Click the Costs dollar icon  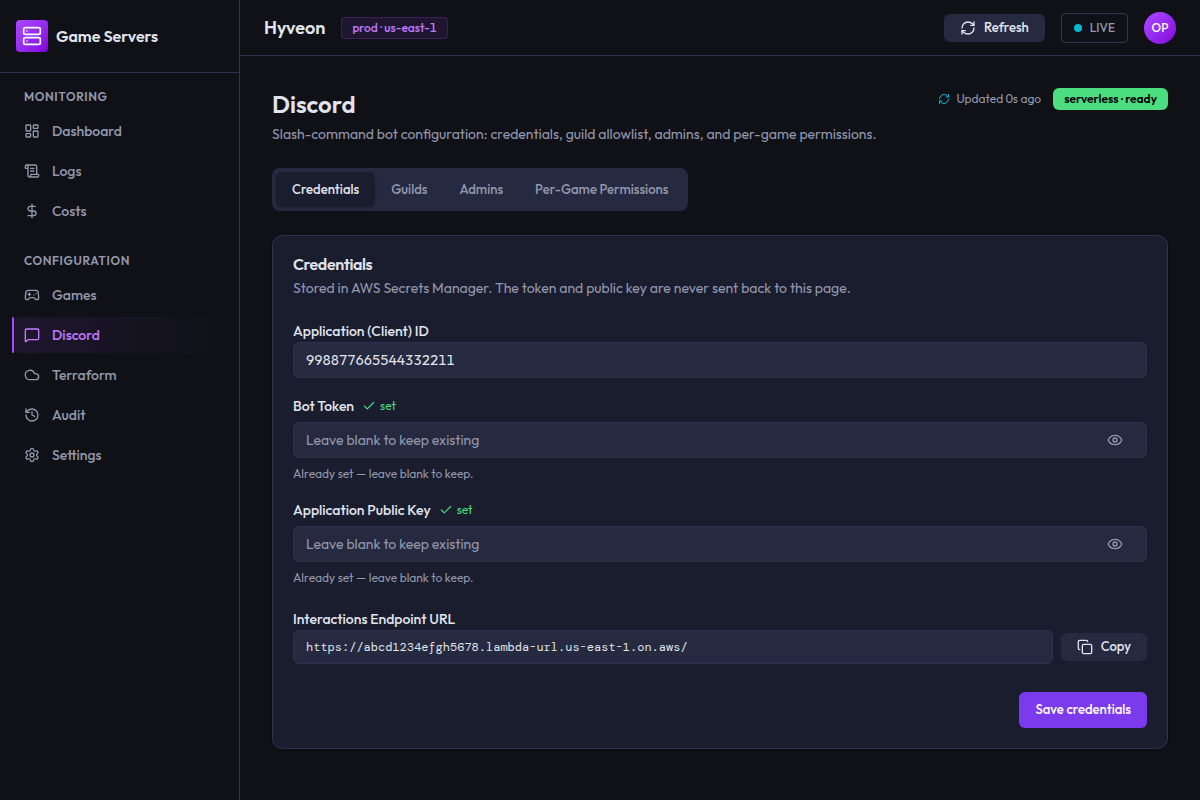point(32,211)
